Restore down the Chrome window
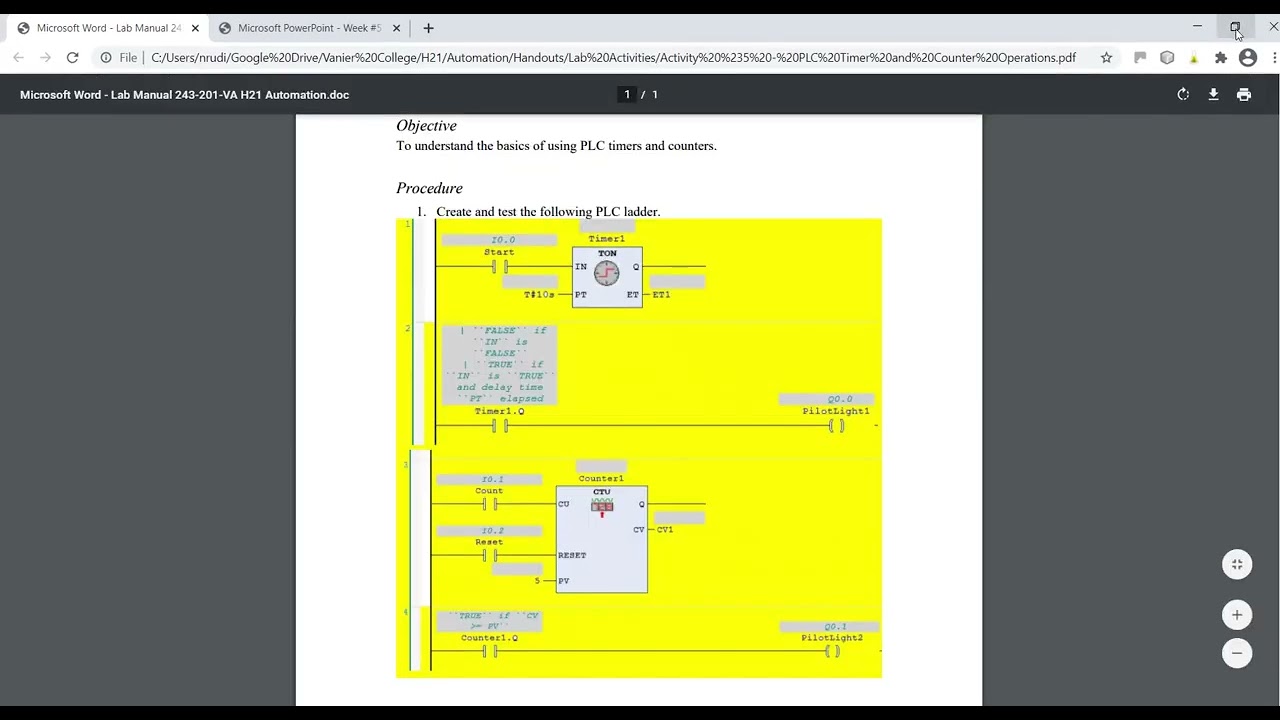Image resolution: width=1280 pixels, height=720 pixels. point(1235,27)
